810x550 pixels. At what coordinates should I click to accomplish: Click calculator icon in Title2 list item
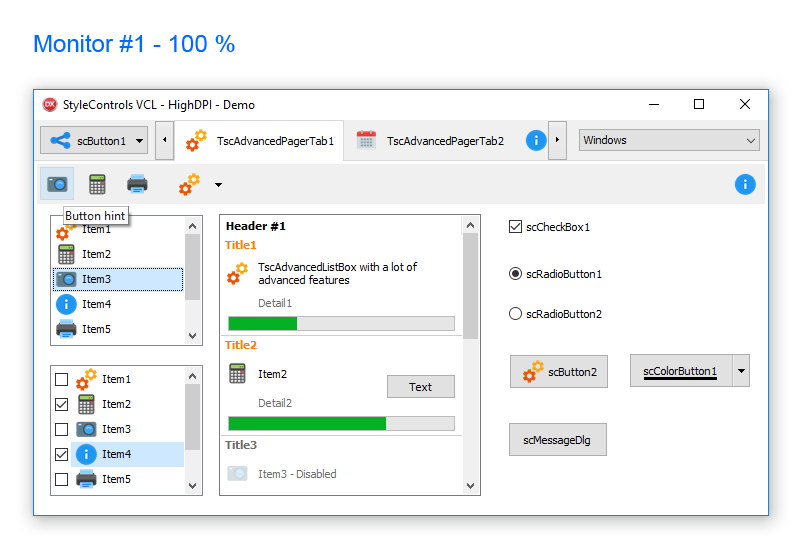238,373
